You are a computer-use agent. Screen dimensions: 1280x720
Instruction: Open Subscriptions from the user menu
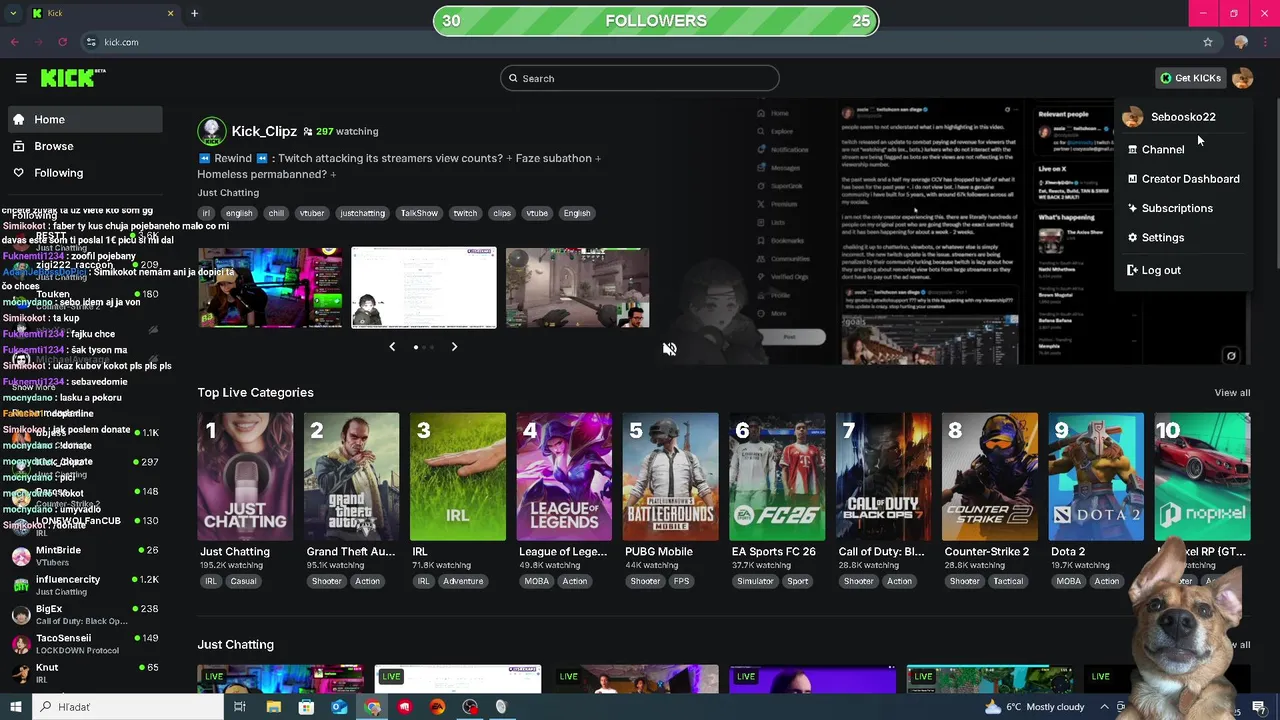click(x=1183, y=208)
